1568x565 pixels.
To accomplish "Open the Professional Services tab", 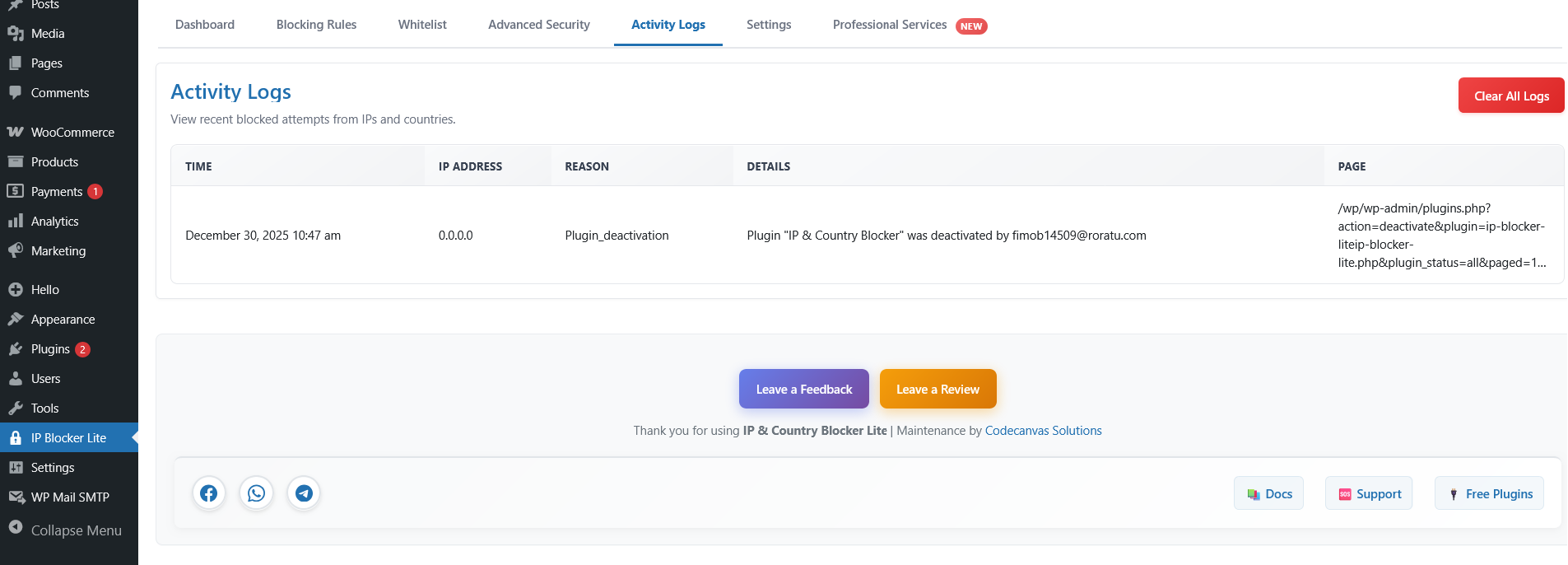I will 890,25.
